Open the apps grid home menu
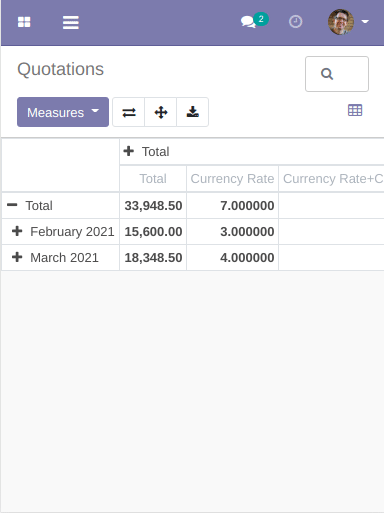Screen dimensions: 384x513 24,22
